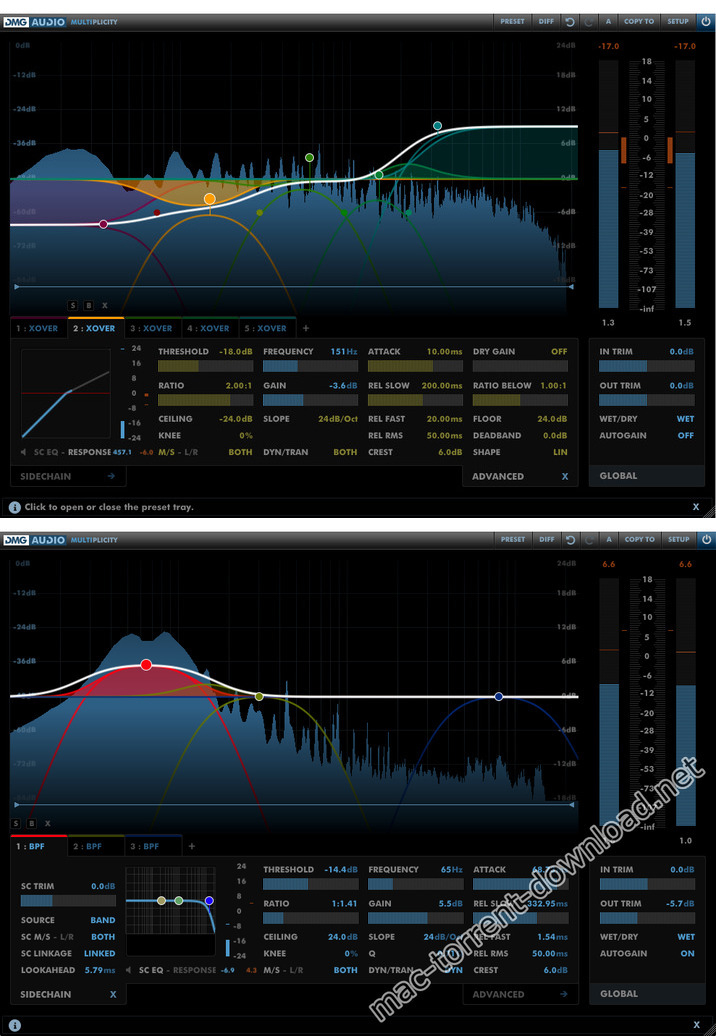The height and width of the screenshot is (1036, 716).
Task: Expand ADVANCED panel in bottom window
Action: tap(520, 994)
